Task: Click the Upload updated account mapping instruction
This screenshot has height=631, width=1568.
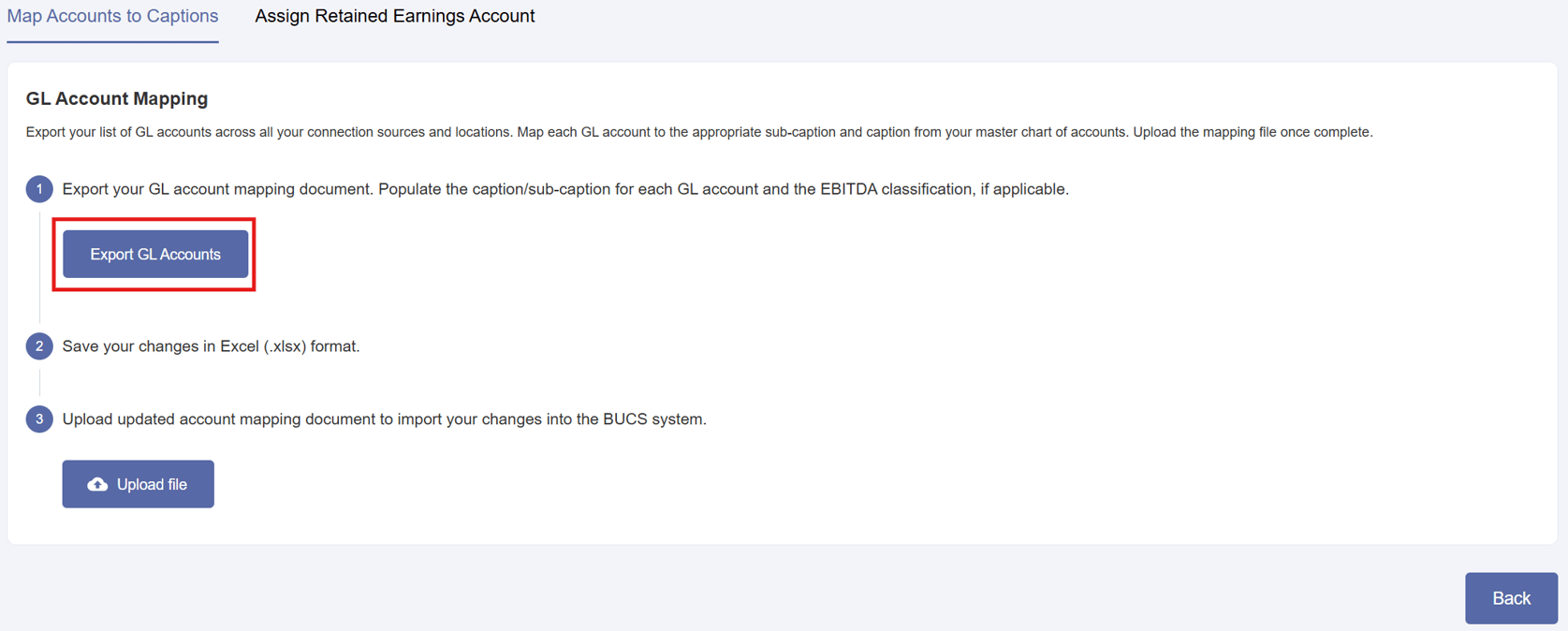Action: tap(384, 419)
